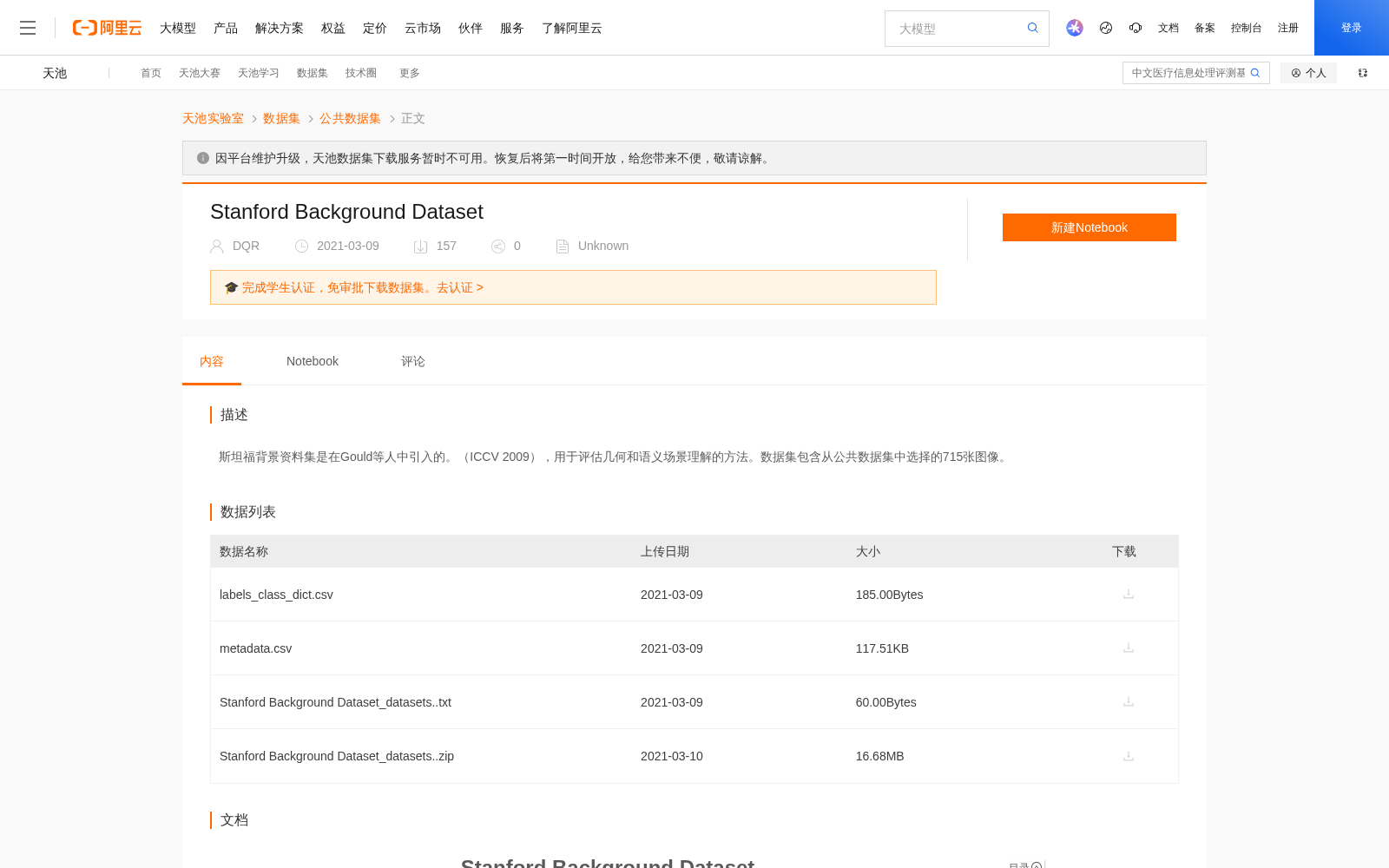Open 天池学习 navigation item
Image resolution: width=1389 pixels, height=868 pixels.
(259, 73)
